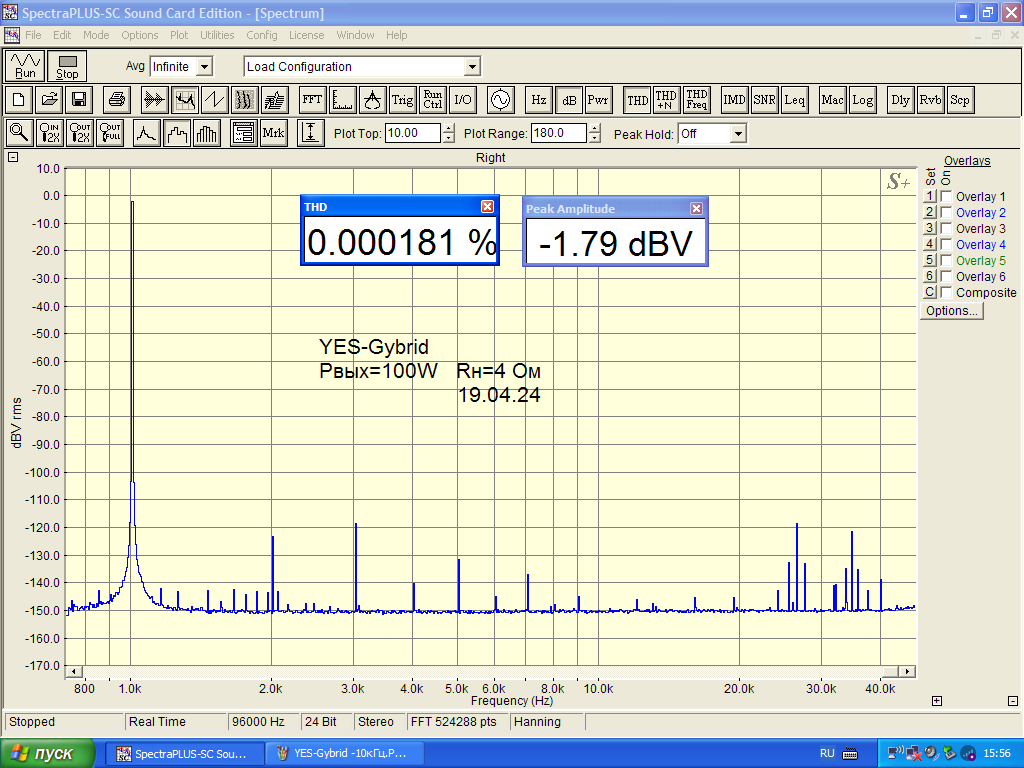Enable the Overlay 6 checkbox
Viewport: 1024px width, 768px height.
pos(946,276)
